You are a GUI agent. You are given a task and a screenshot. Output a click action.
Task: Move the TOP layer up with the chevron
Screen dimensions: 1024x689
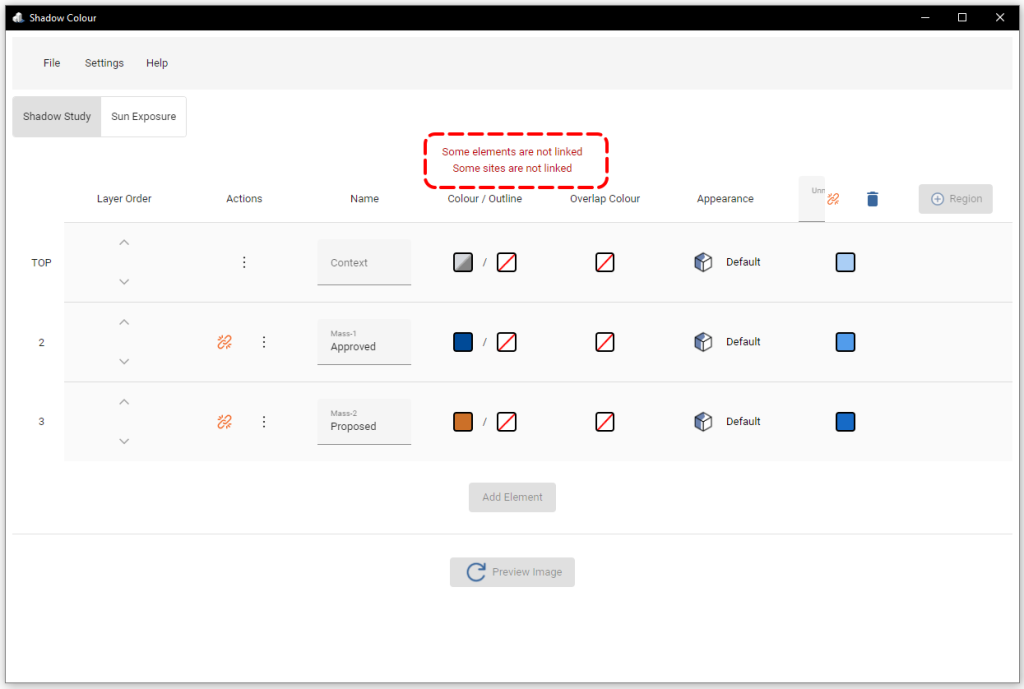[x=124, y=242]
